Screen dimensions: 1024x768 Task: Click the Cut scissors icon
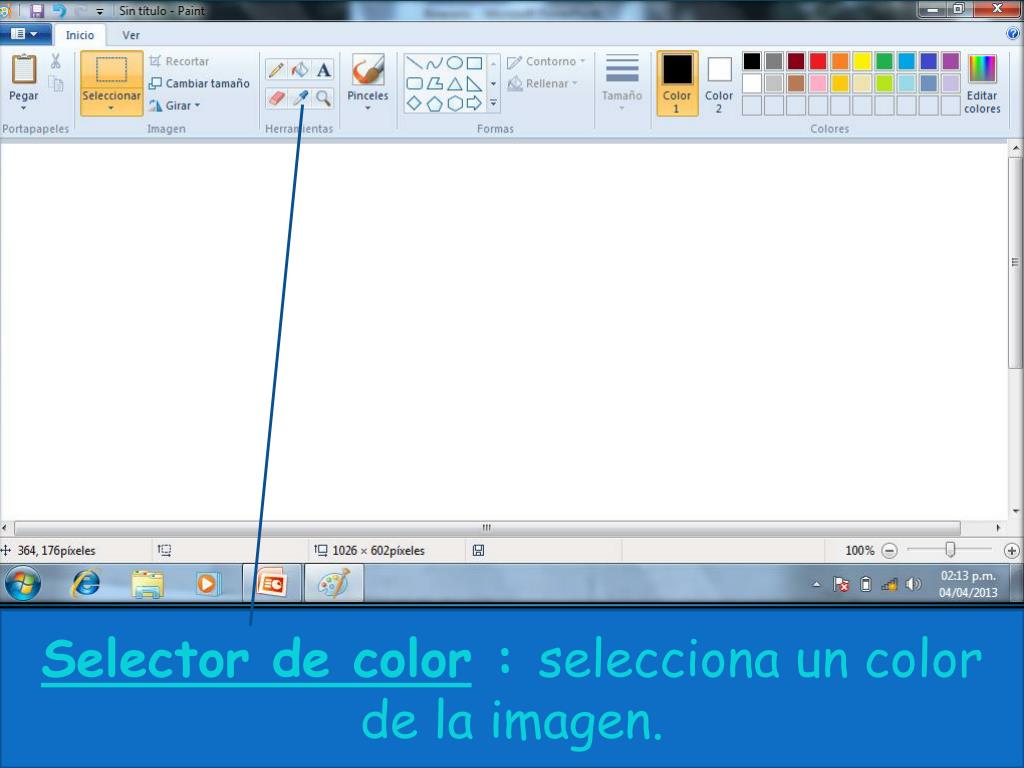tap(56, 61)
